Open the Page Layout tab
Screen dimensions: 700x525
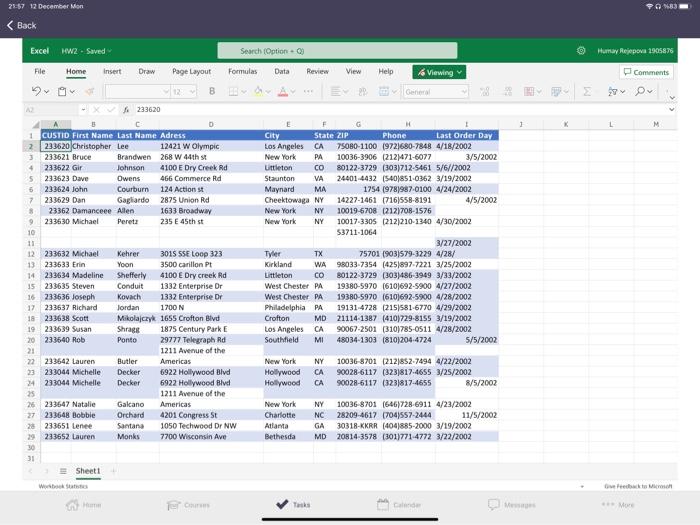point(192,71)
